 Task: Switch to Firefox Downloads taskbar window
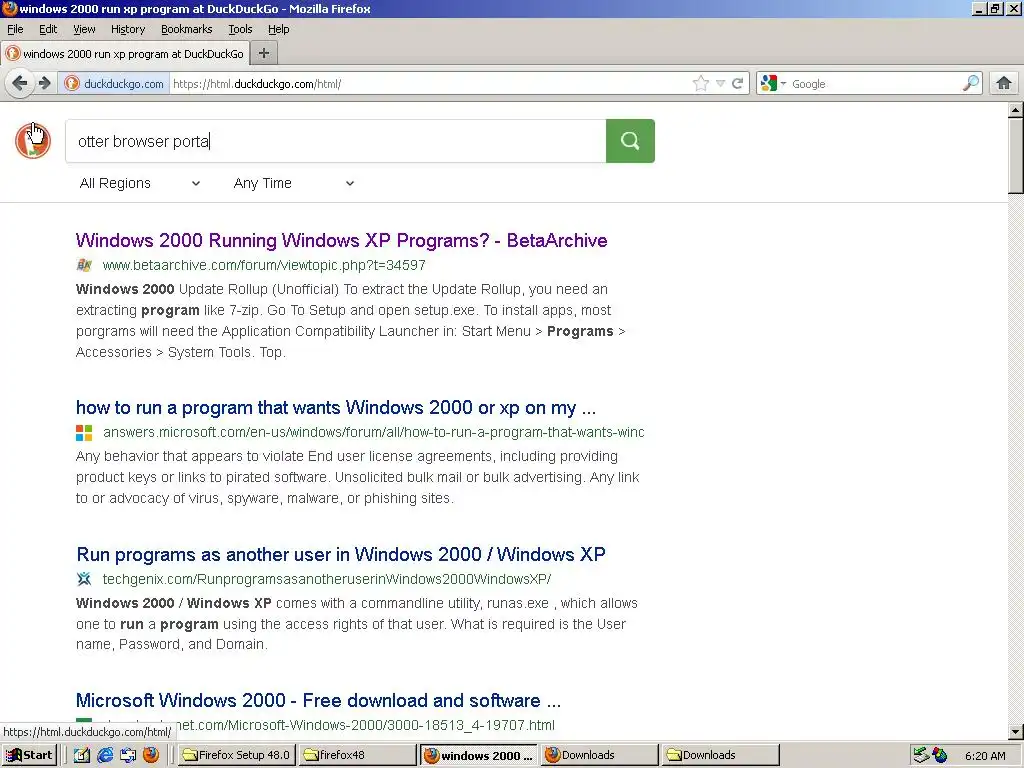coord(599,755)
